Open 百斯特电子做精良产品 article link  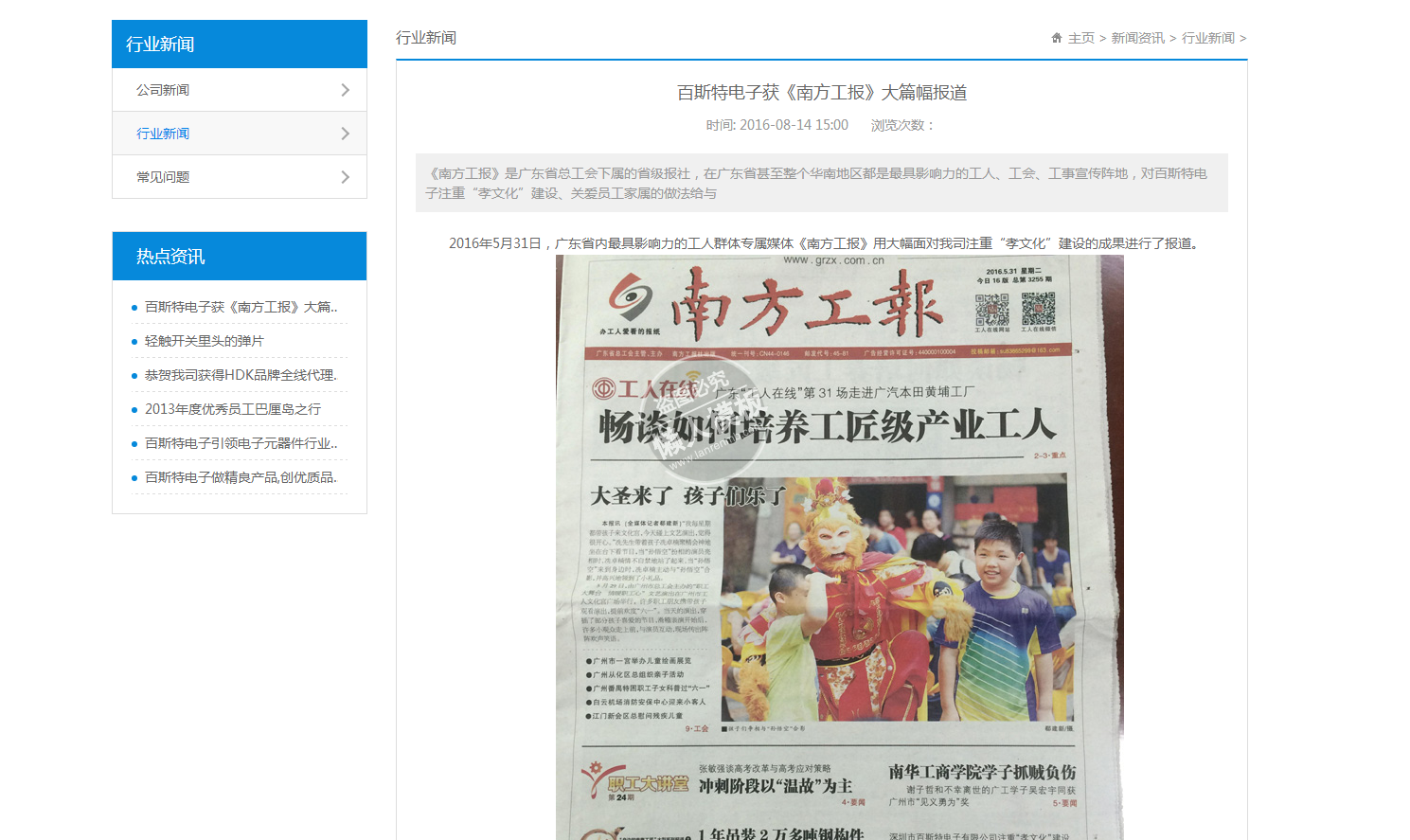pos(241,477)
